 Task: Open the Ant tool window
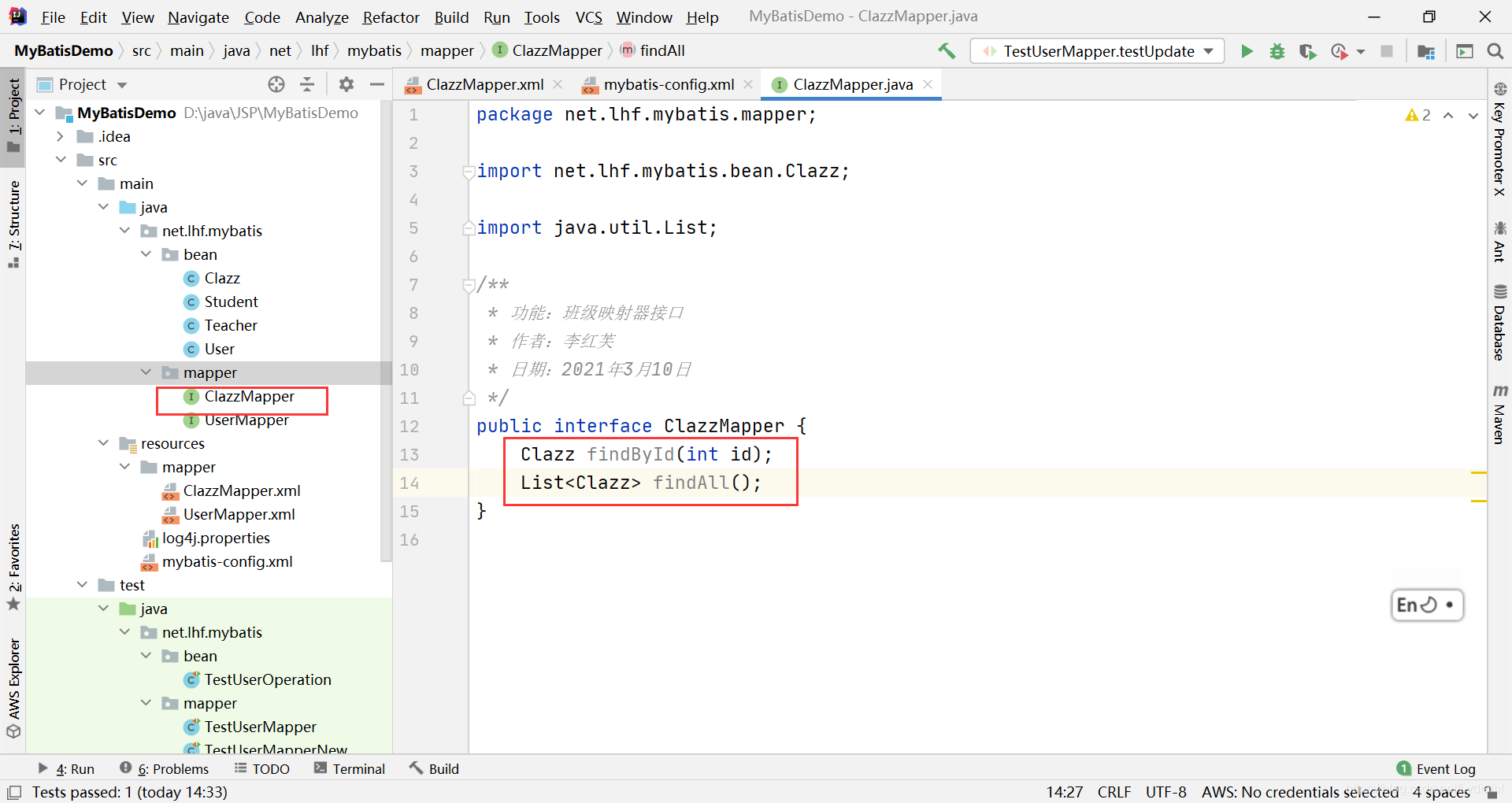(1499, 241)
